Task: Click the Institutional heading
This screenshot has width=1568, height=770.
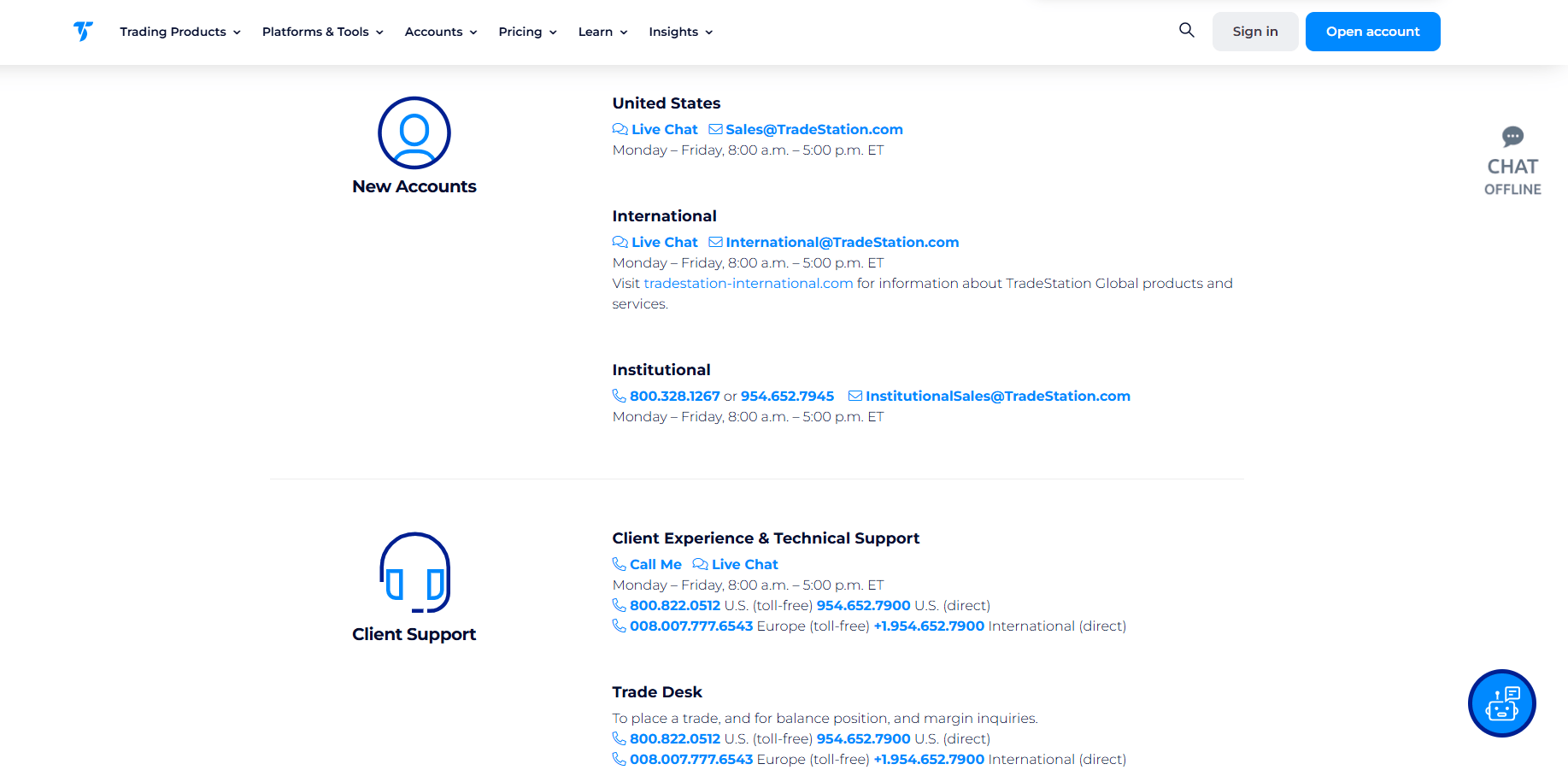Action: click(661, 369)
